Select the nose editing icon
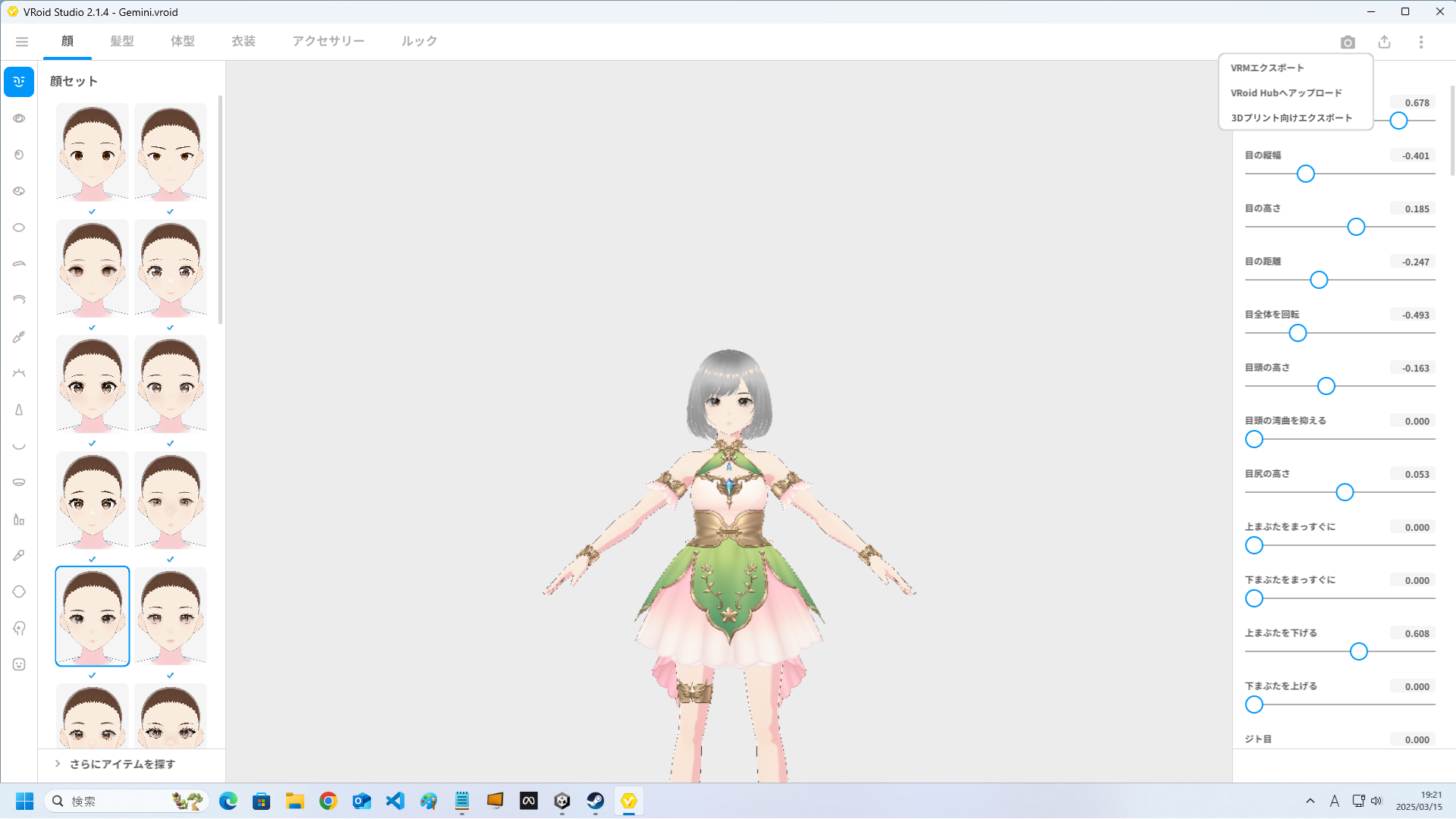1456x819 pixels. pyautogui.click(x=18, y=409)
